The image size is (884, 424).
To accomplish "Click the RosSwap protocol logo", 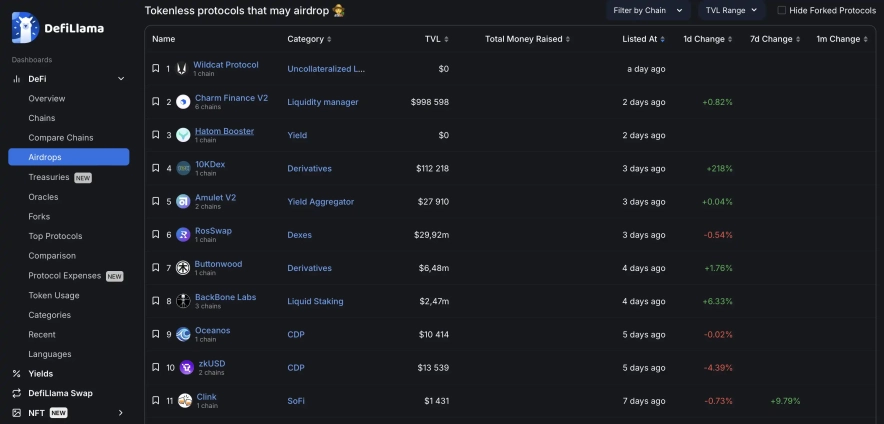I will pyautogui.click(x=183, y=235).
